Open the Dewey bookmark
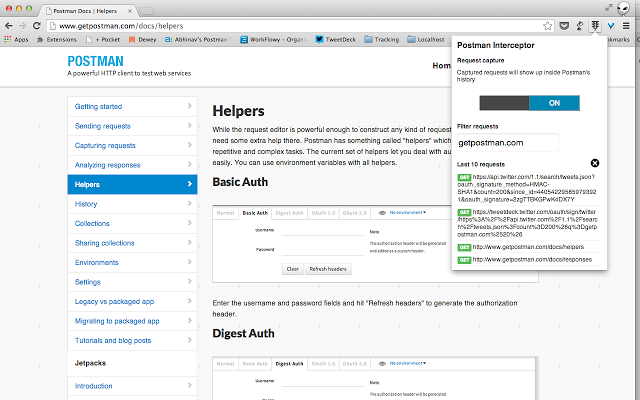Image resolution: width=640 pixels, height=400 pixels. pyautogui.click(x=142, y=40)
